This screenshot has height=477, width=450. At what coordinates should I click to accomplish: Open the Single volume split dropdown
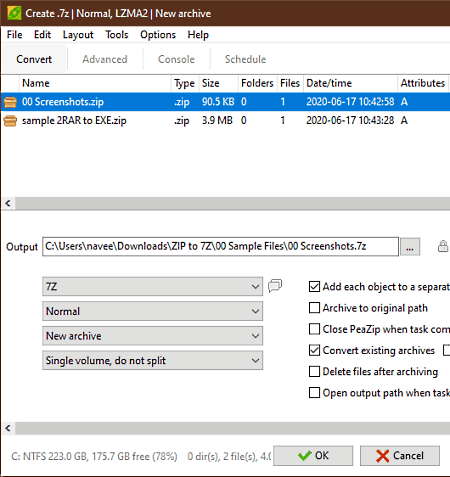[x=152, y=360]
